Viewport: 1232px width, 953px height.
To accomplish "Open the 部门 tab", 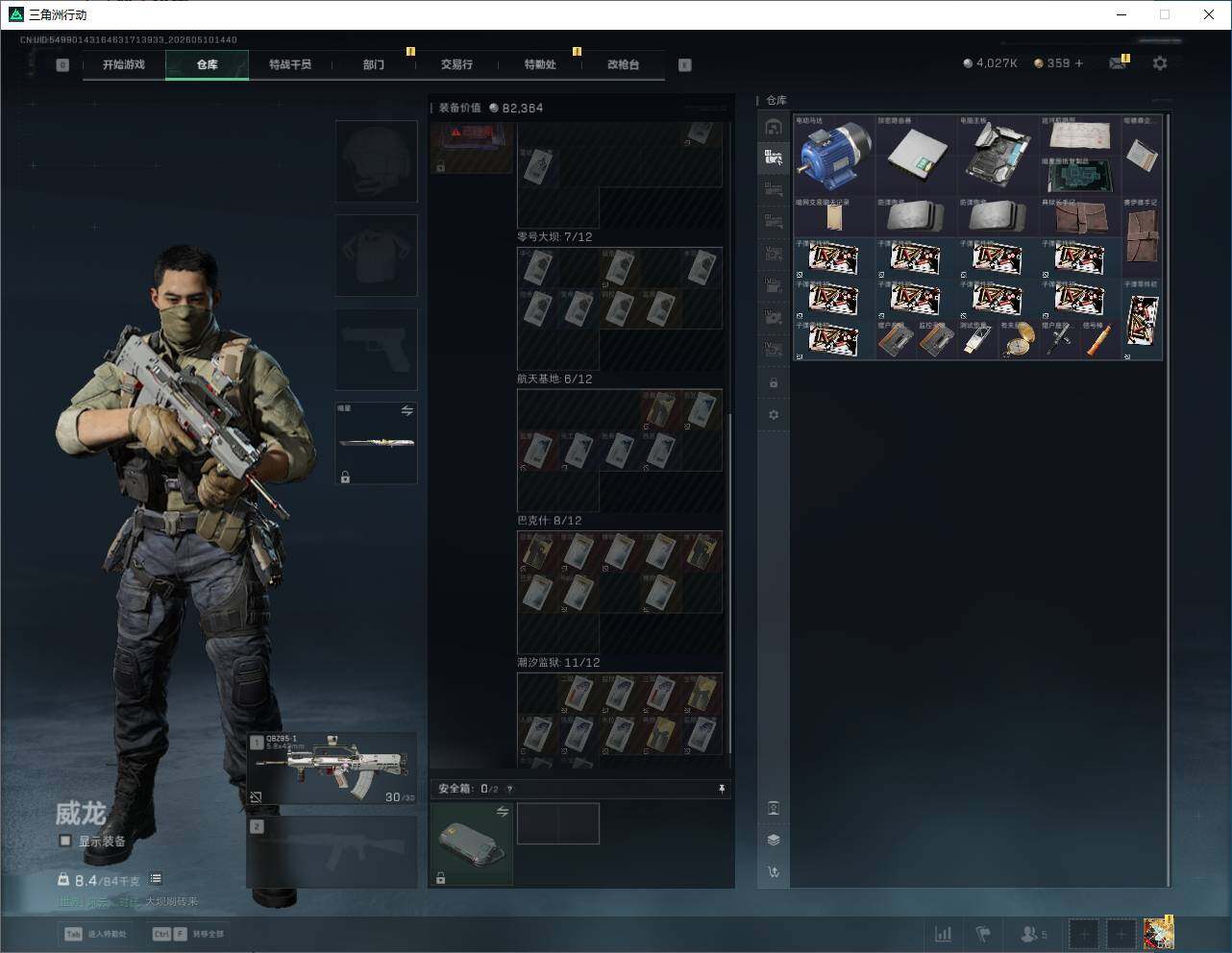I will (x=374, y=64).
